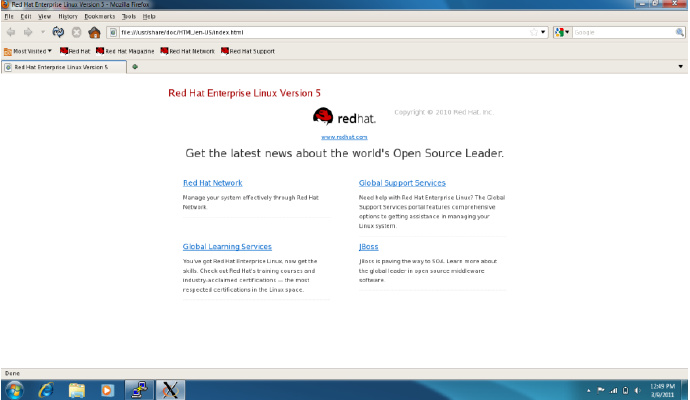Click the page identity icon in address bar

[x=113, y=32]
